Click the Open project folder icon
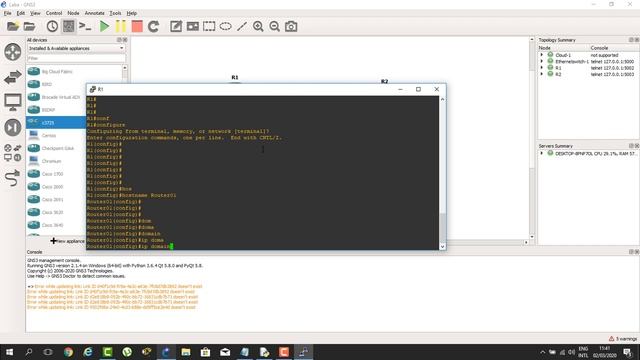 (x=29, y=27)
